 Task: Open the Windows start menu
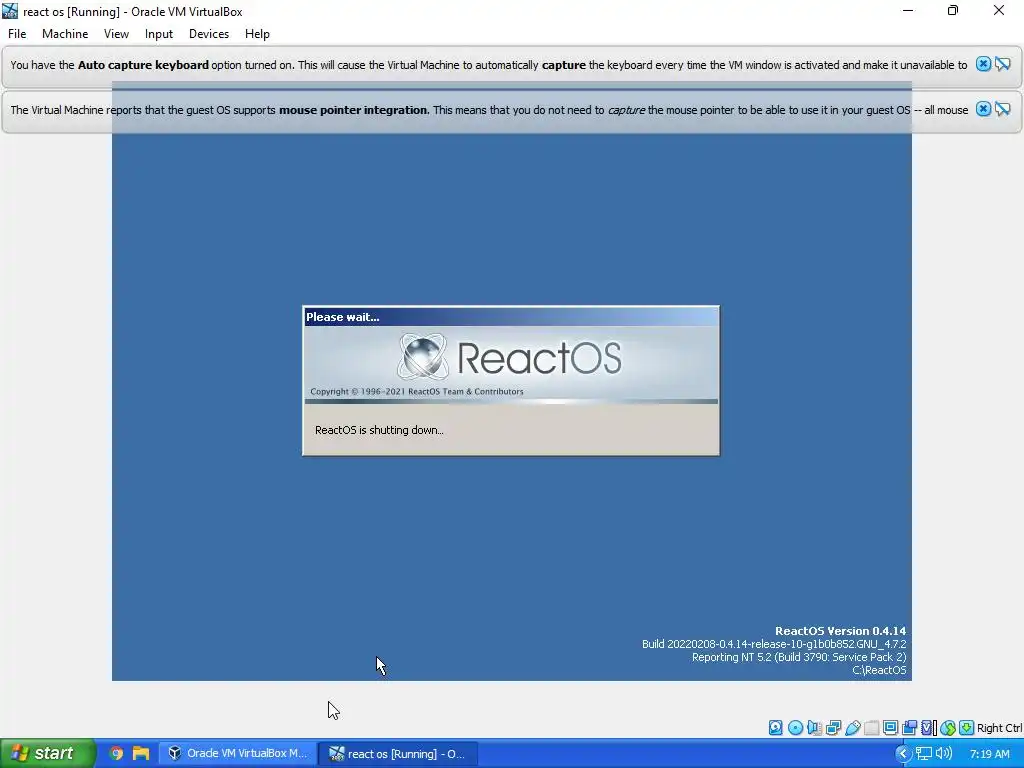(48, 753)
